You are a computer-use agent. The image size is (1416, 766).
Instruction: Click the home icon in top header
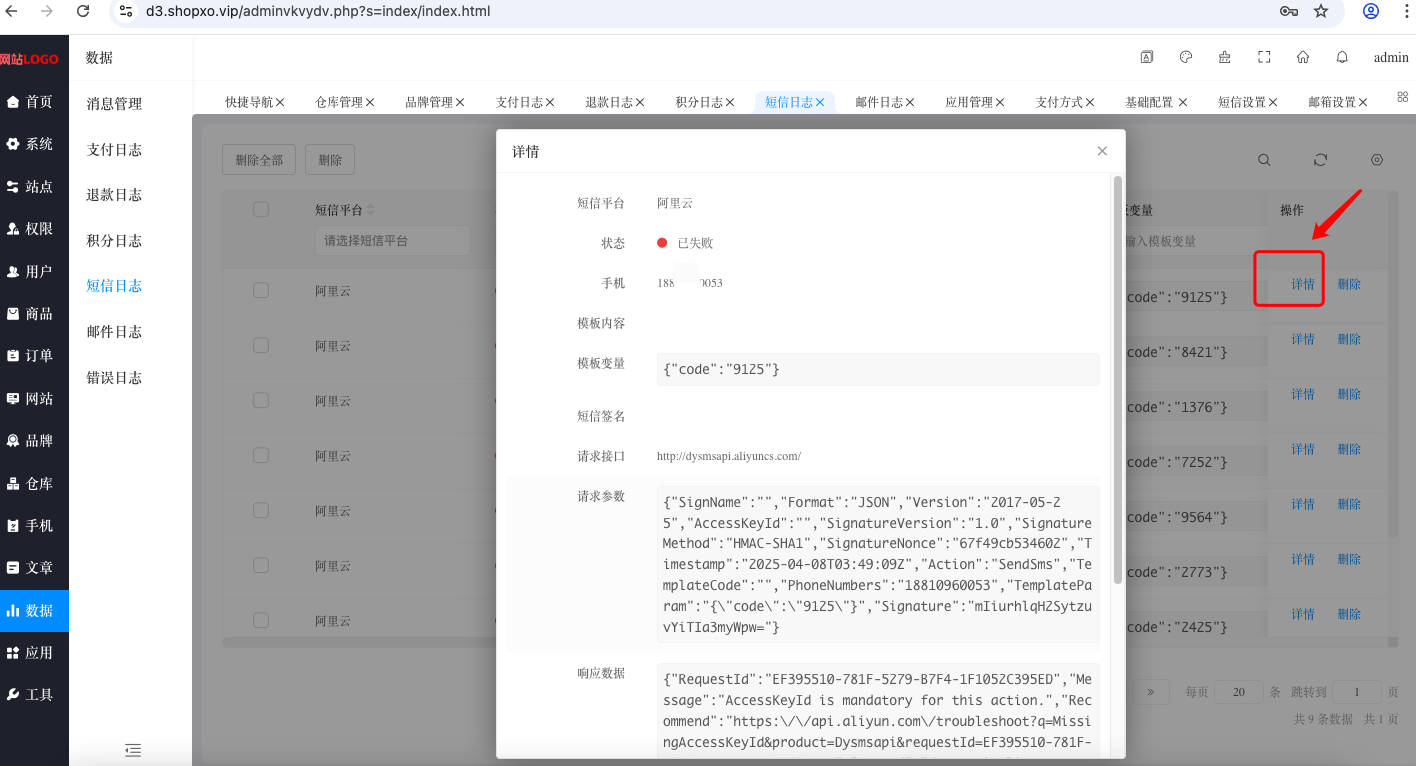[x=1303, y=57]
